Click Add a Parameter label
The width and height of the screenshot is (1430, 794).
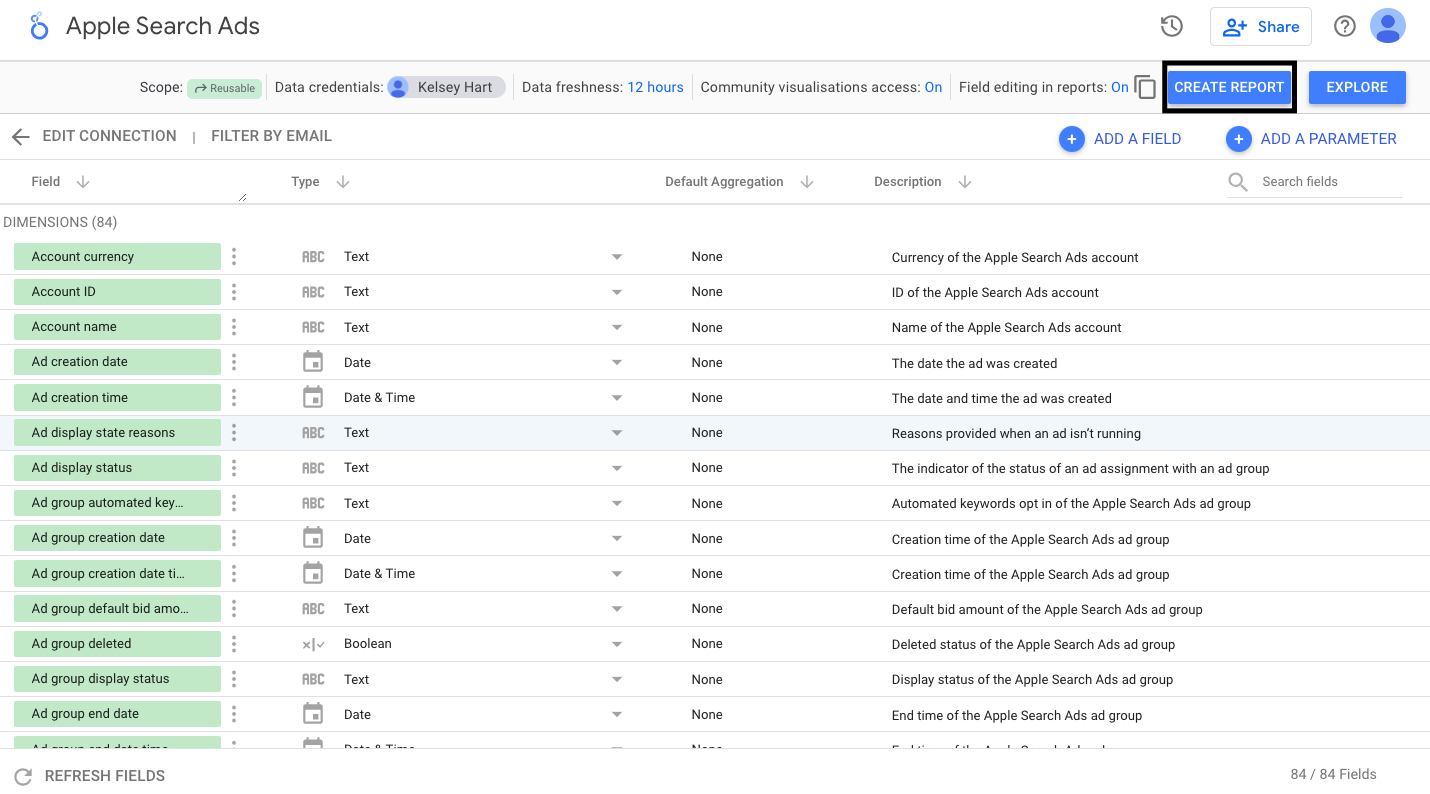click(1328, 139)
